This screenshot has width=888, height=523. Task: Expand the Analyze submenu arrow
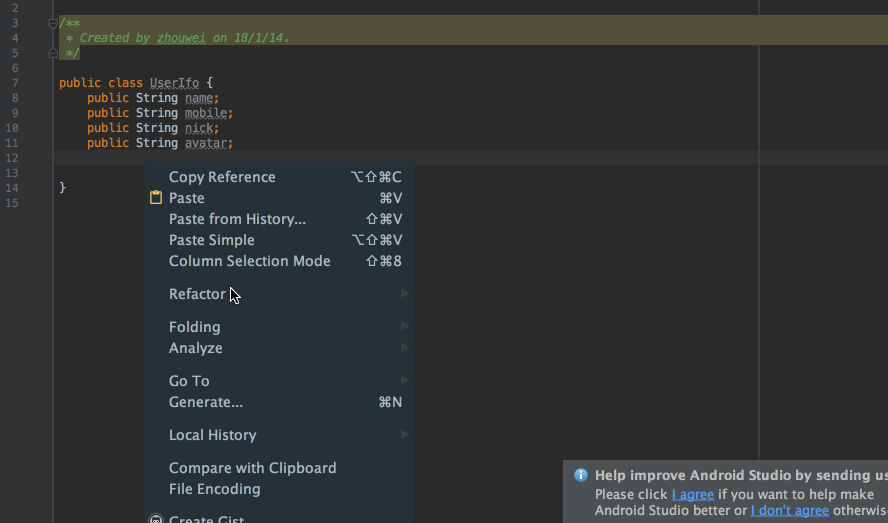pyautogui.click(x=404, y=347)
